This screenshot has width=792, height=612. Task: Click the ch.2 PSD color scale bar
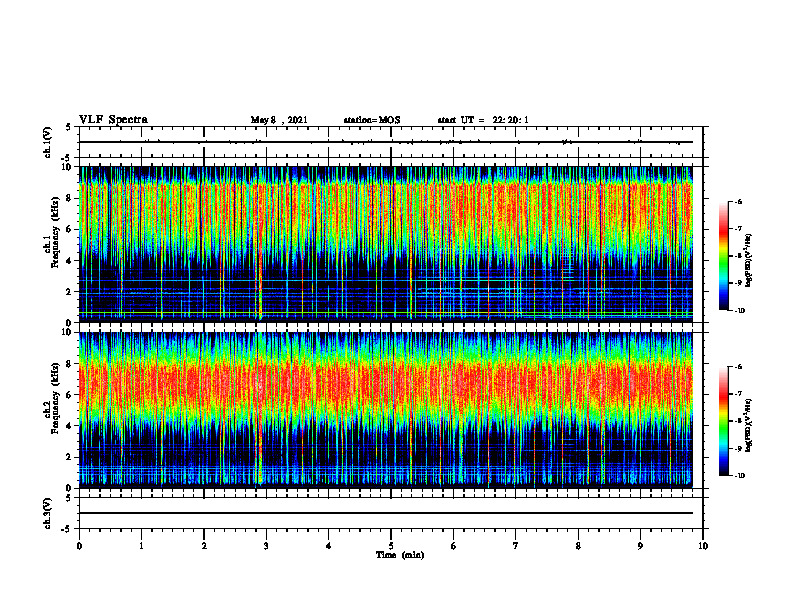tap(723, 421)
